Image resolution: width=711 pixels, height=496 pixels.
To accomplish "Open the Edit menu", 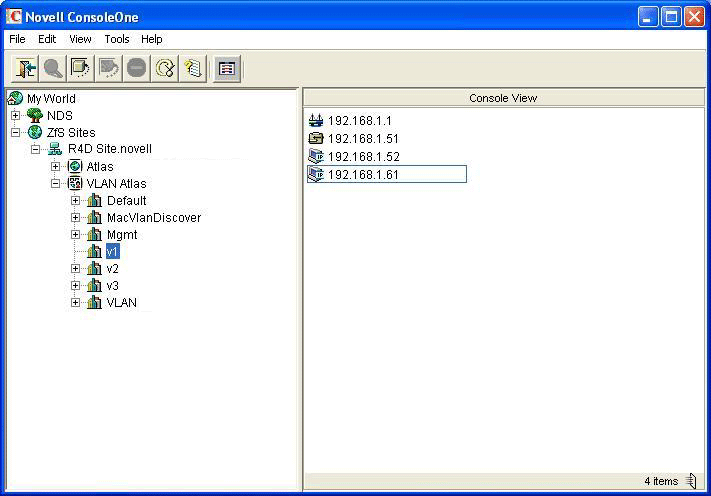I will tap(47, 39).
